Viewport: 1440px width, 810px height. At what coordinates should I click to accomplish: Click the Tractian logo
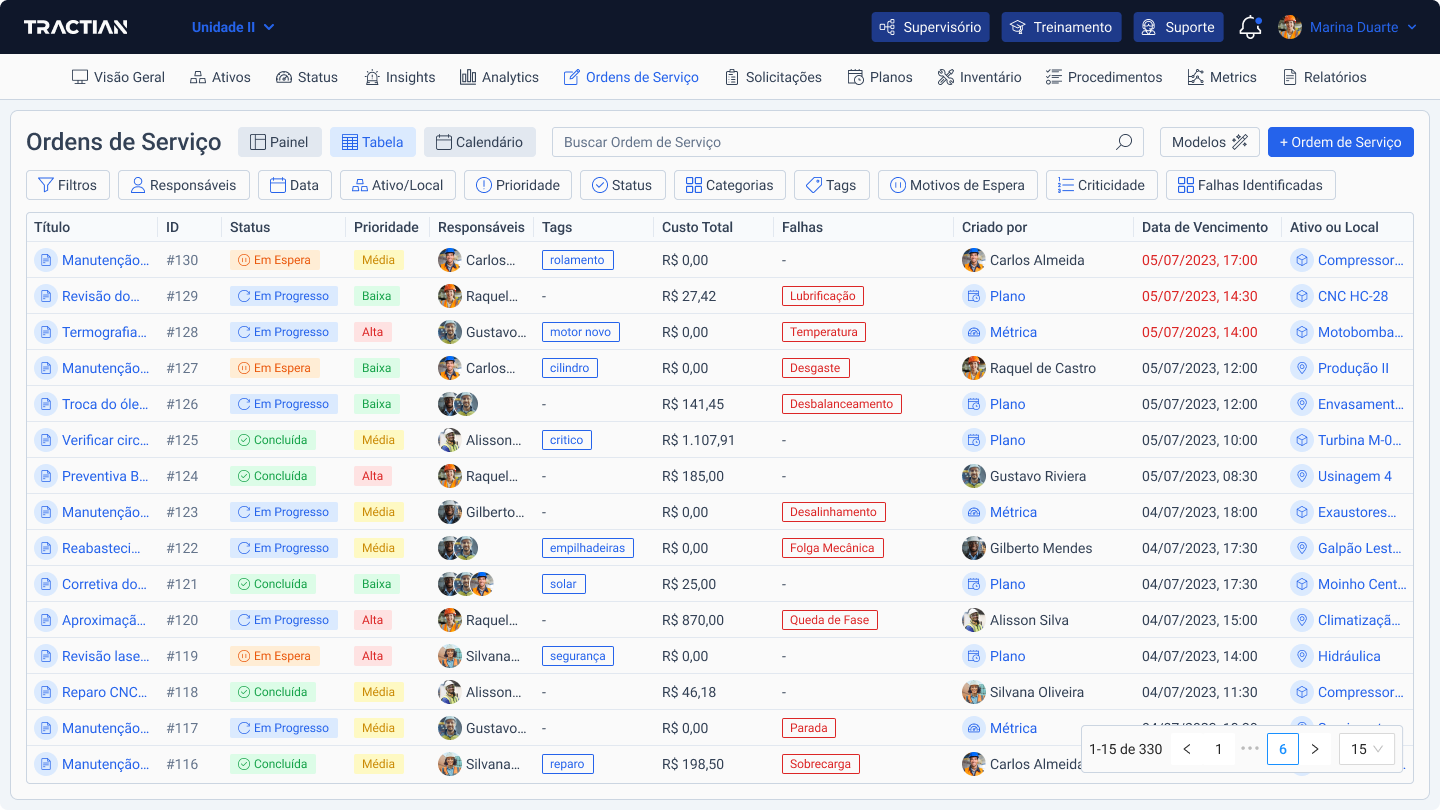(x=76, y=27)
